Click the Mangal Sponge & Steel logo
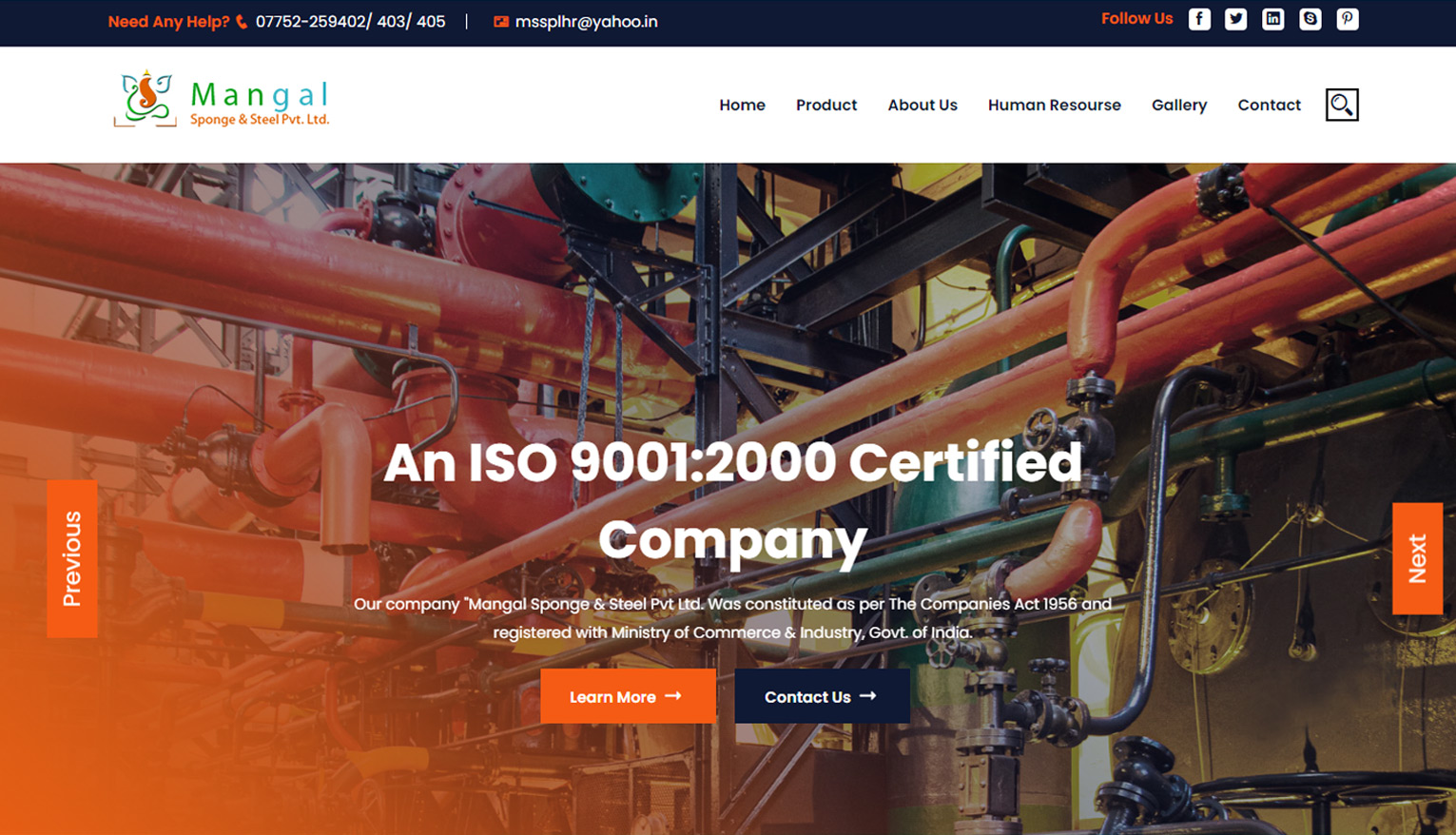The image size is (1456, 835). point(222,100)
